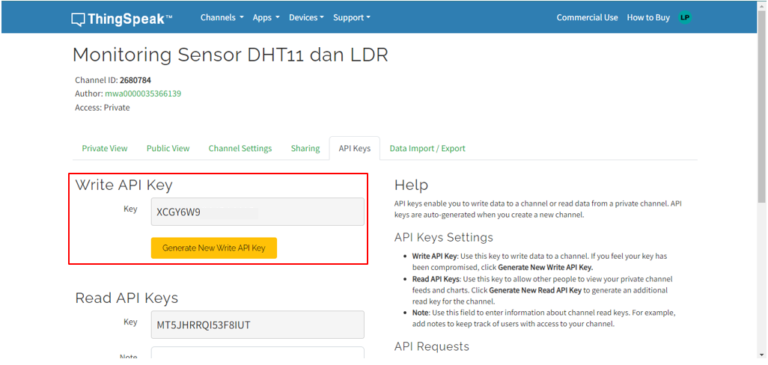
Task: Open the Data Import / Export tab
Action: pyautogui.click(x=427, y=148)
